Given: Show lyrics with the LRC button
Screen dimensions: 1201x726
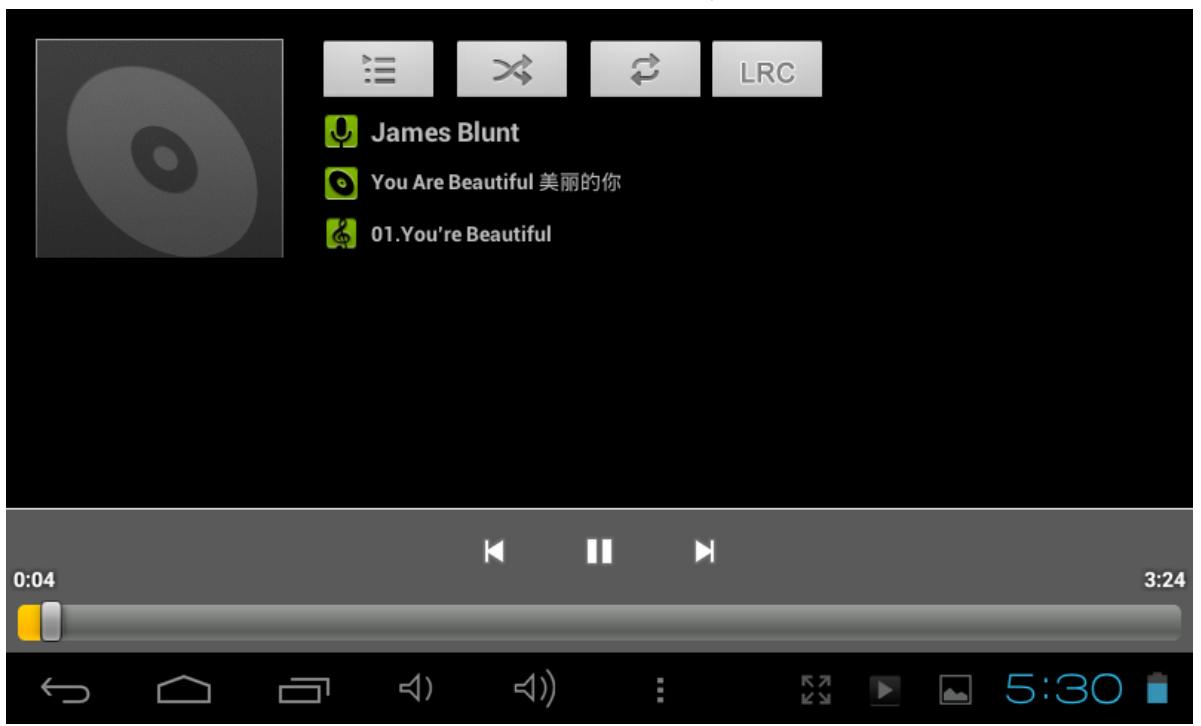Looking at the screenshot, I should coord(767,69).
